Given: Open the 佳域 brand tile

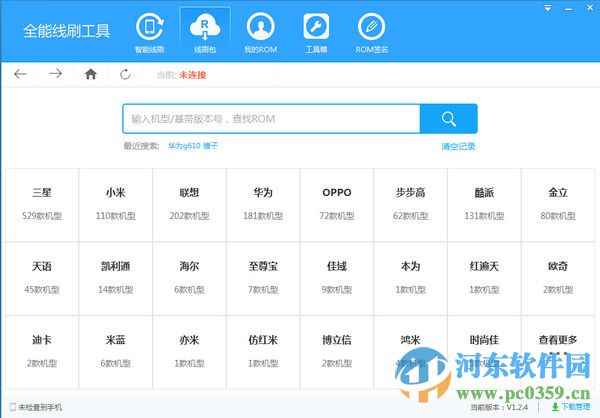Looking at the screenshot, I should (x=337, y=279).
